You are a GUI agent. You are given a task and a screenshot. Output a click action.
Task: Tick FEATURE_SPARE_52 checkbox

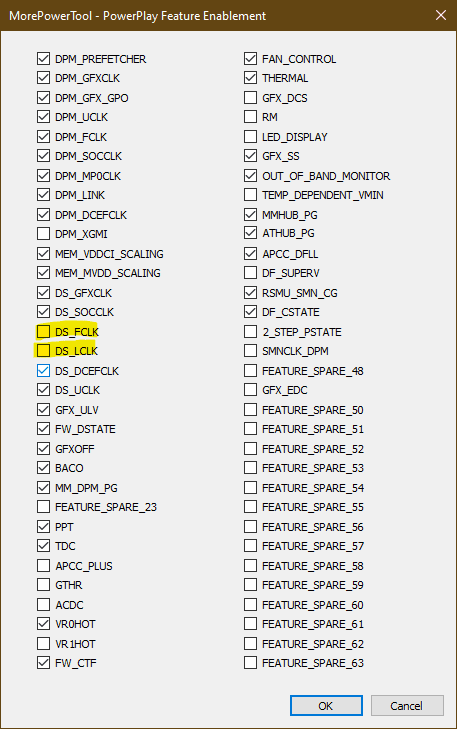point(250,449)
